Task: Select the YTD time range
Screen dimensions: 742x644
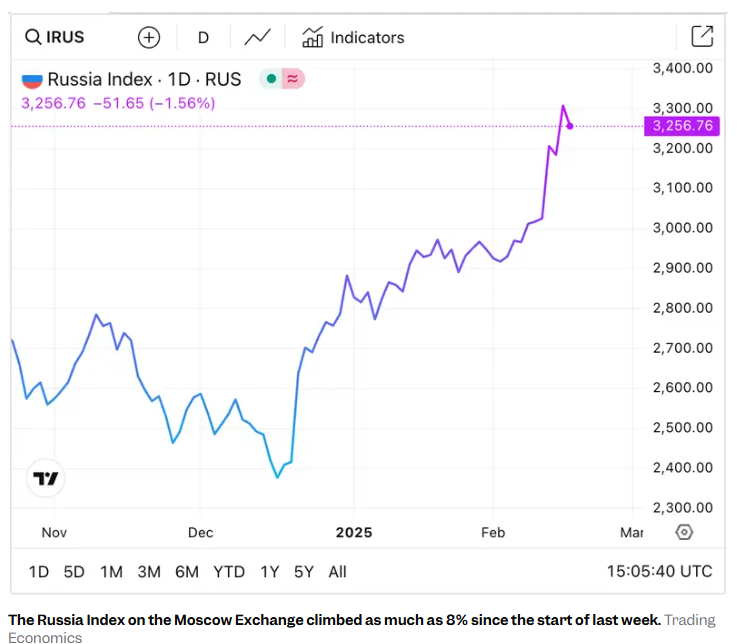Action: pos(229,572)
